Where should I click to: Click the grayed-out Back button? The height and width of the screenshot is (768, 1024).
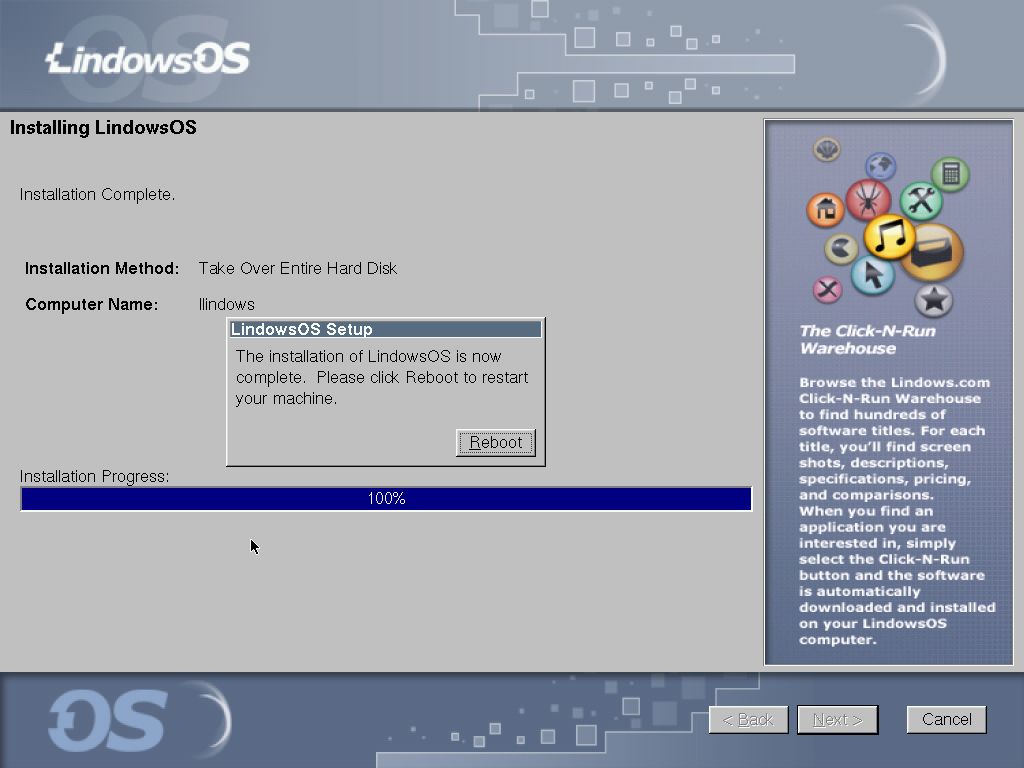pos(748,720)
